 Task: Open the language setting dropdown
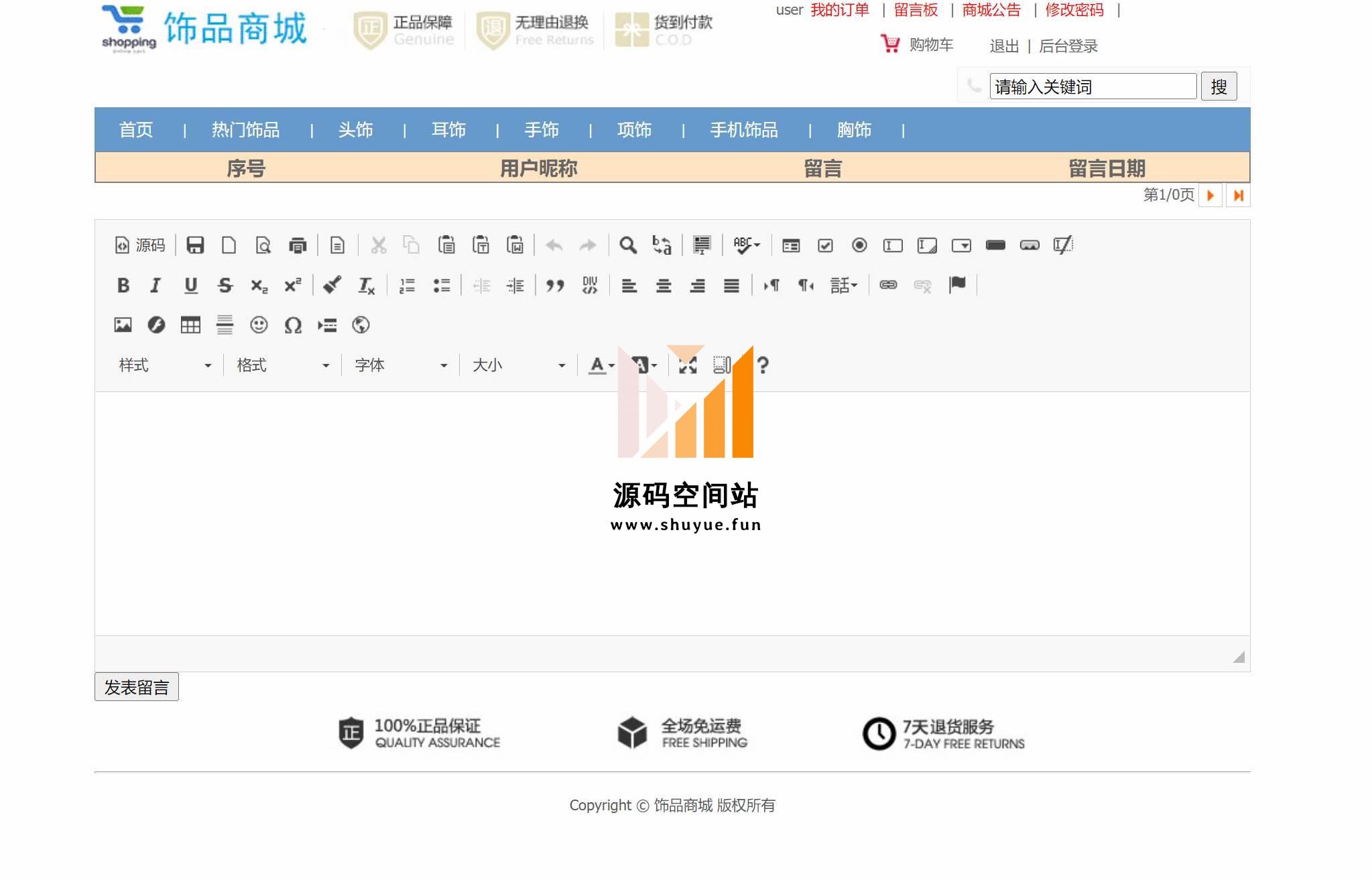point(844,286)
